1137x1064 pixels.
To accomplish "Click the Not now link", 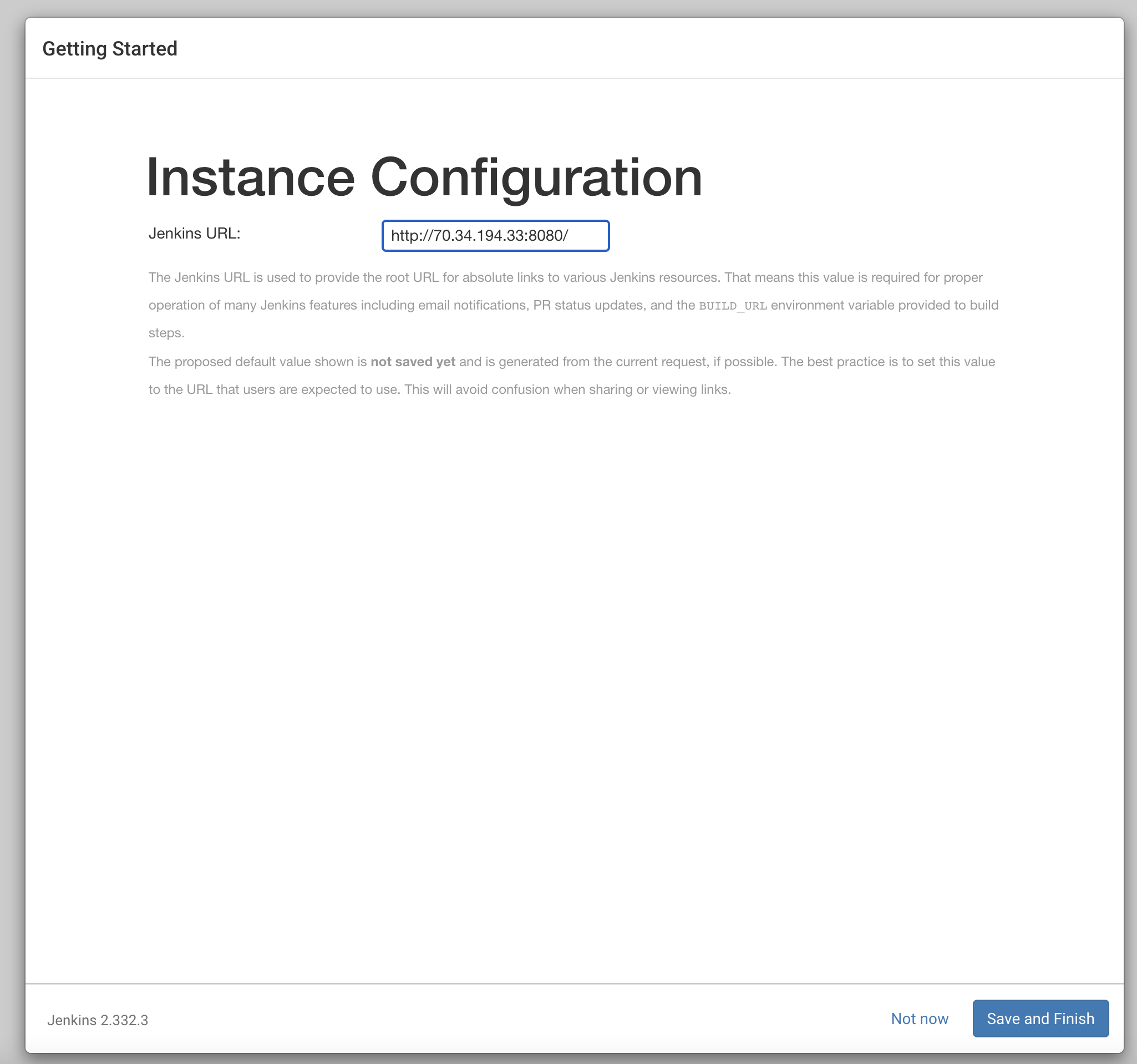I will click(920, 1019).
